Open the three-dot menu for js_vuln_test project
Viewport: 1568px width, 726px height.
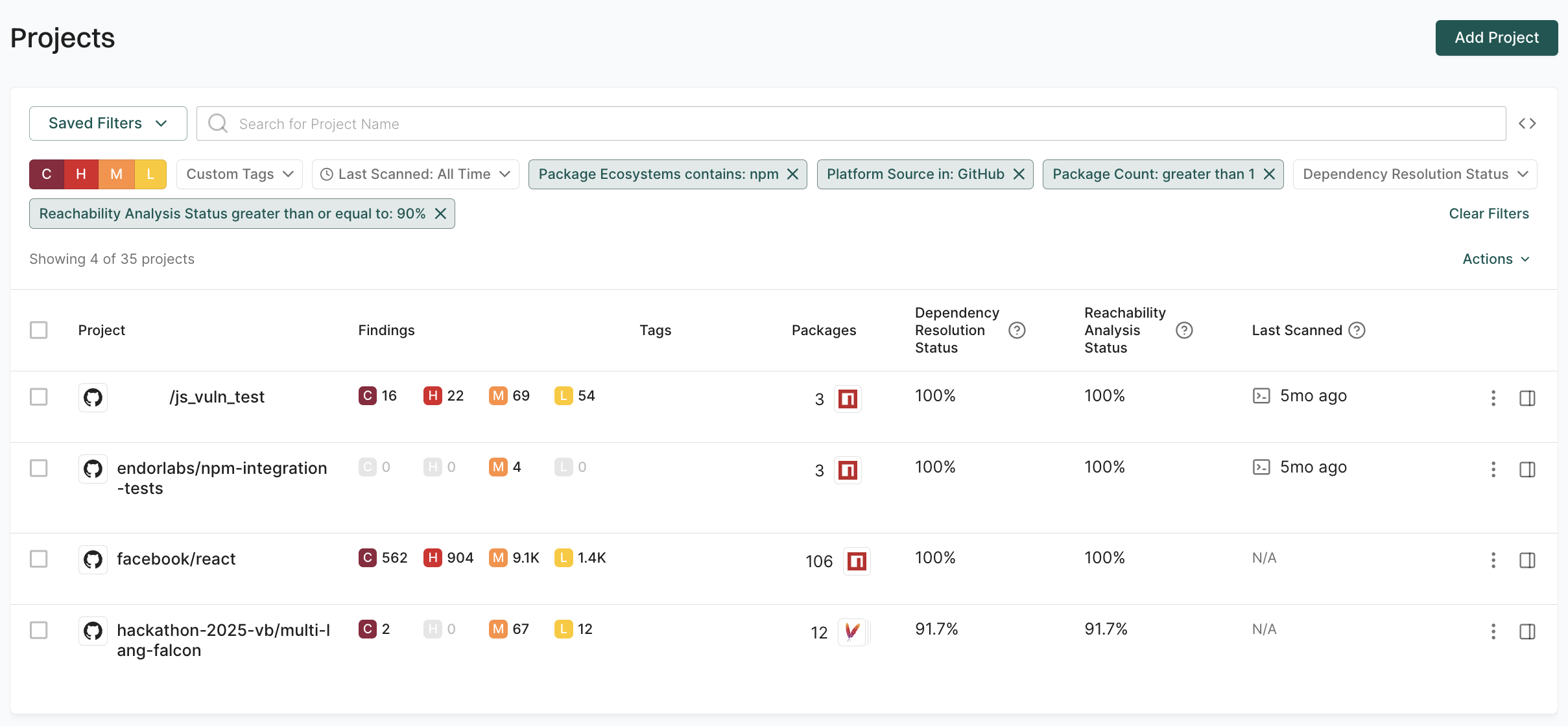1493,398
